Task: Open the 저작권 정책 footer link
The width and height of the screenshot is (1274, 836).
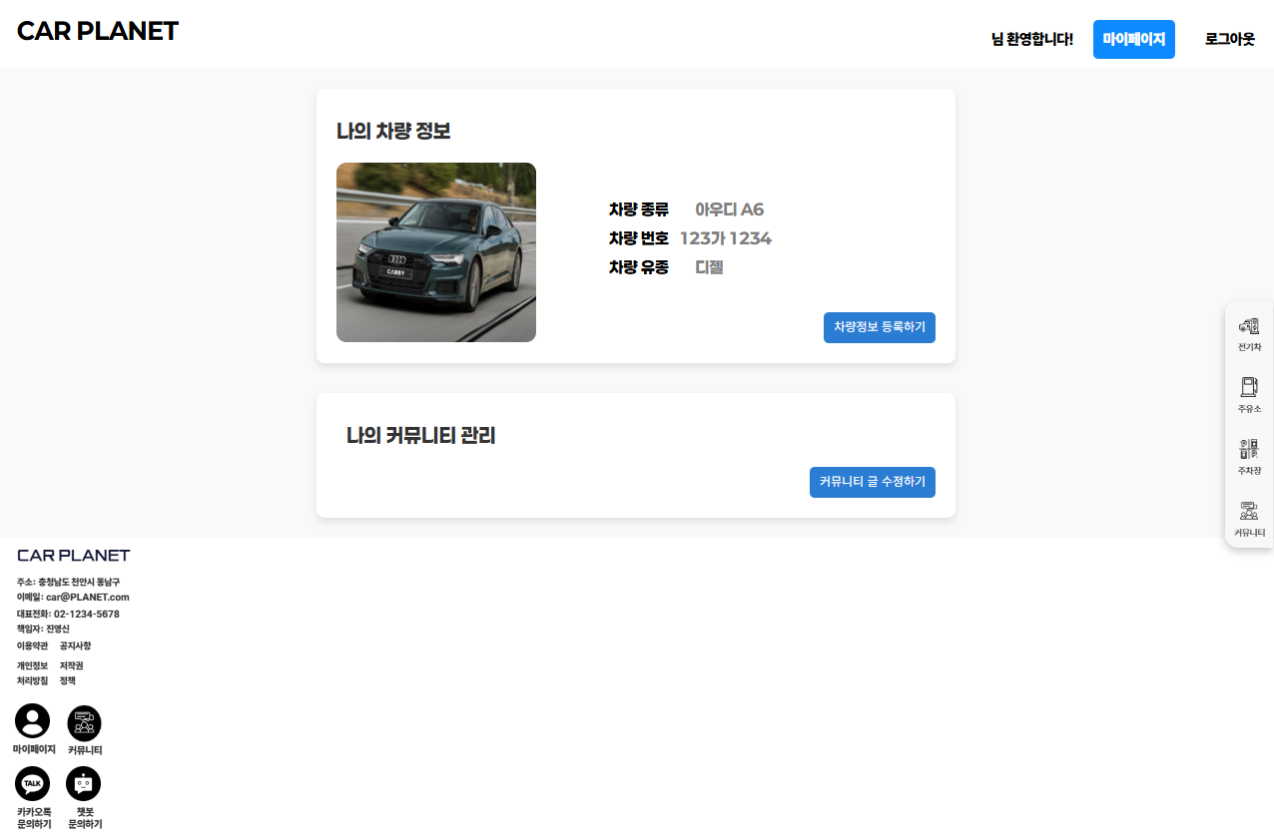Action: click(x=71, y=673)
